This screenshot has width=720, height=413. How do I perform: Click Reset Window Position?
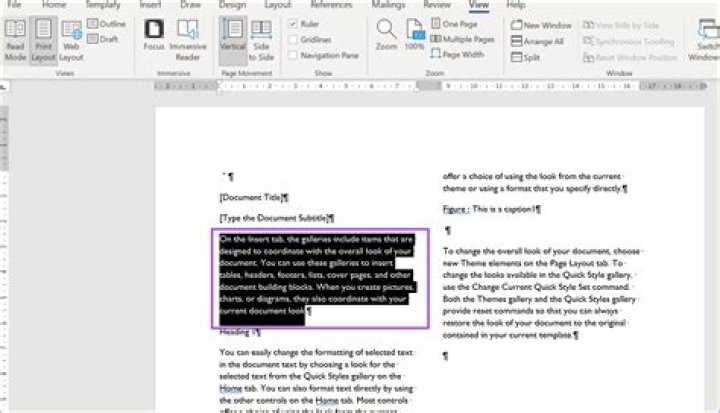630,57
